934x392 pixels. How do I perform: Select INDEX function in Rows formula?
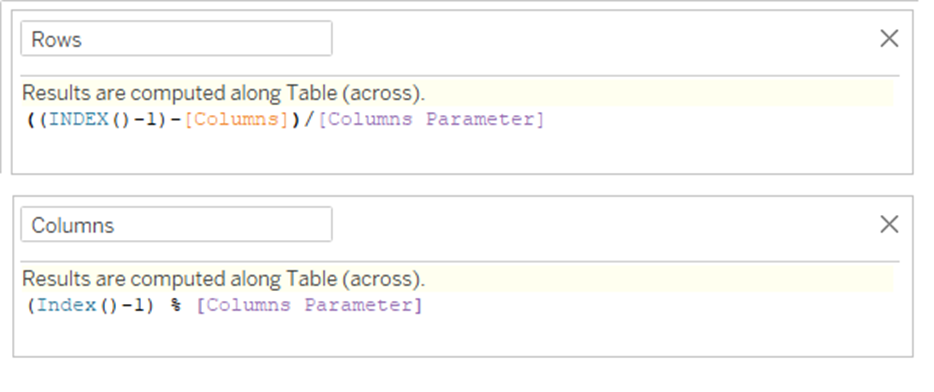[79, 120]
